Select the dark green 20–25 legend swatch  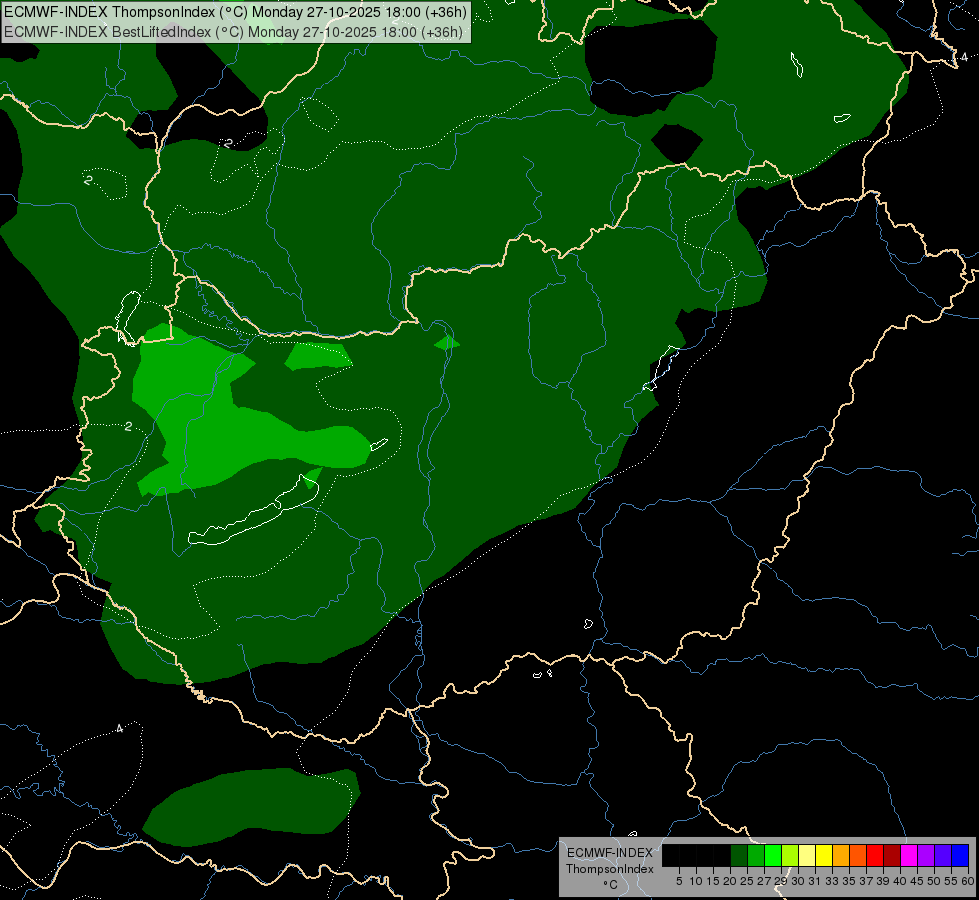coord(739,855)
